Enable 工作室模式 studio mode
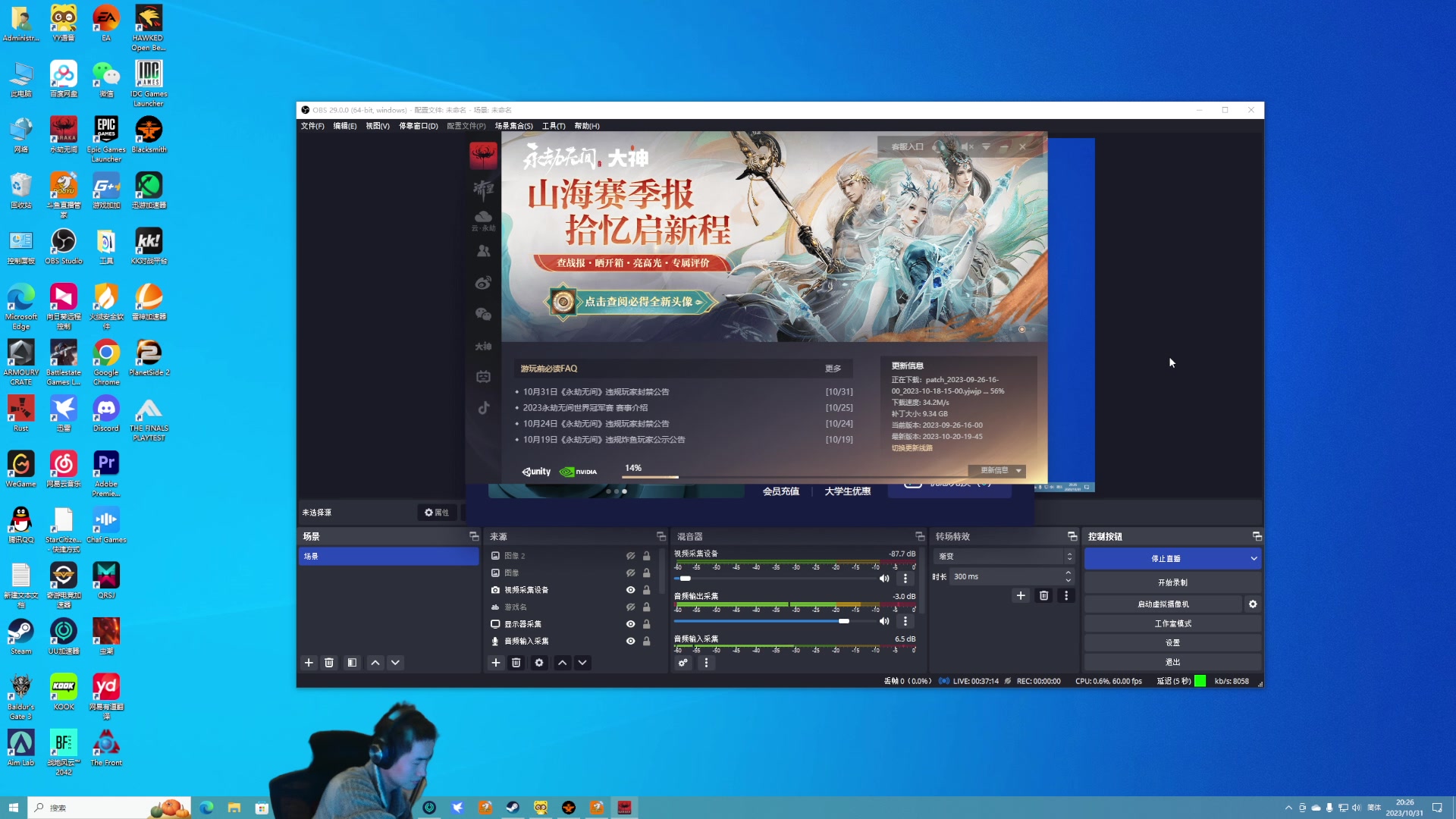This screenshot has height=819, width=1456. [1172, 623]
